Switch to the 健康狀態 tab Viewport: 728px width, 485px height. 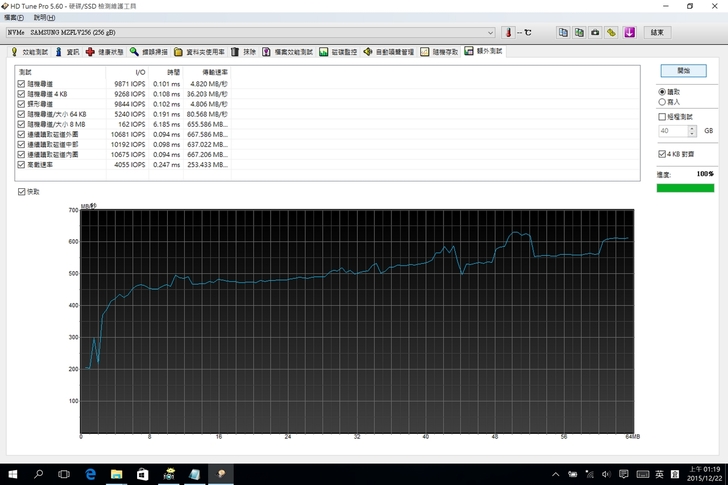[x=104, y=51]
